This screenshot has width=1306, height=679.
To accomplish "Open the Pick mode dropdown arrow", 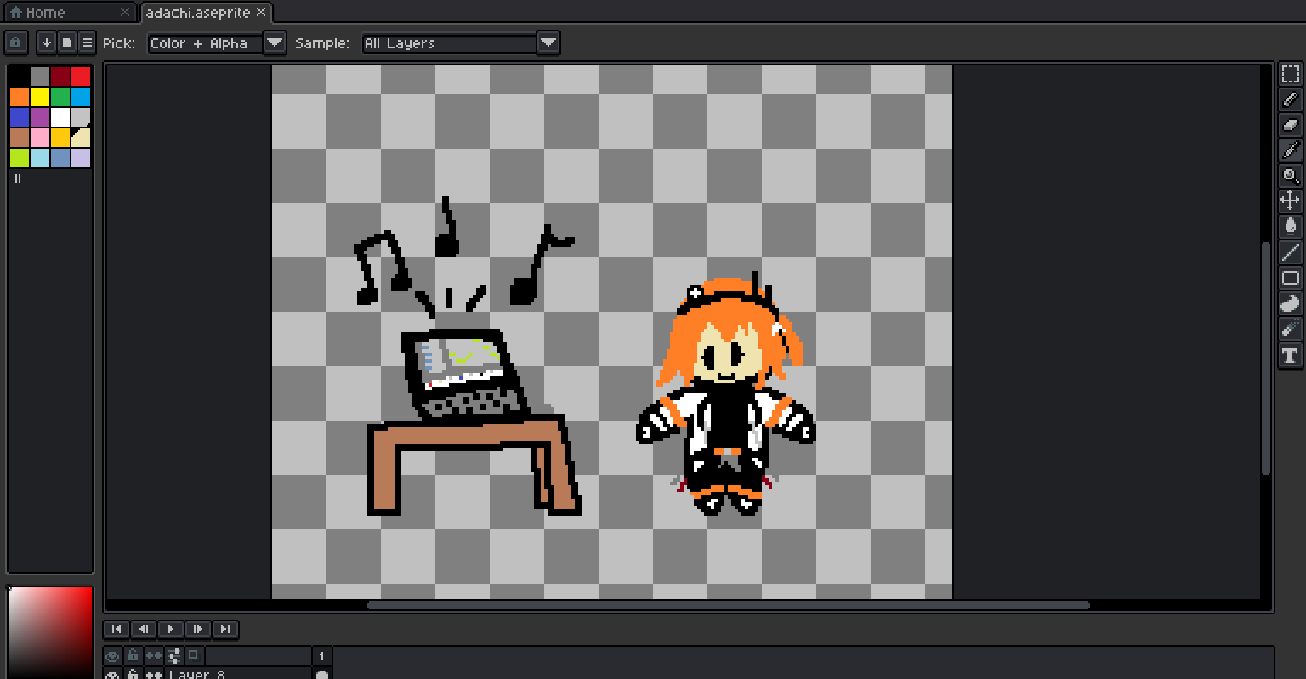I will pyautogui.click(x=275, y=43).
